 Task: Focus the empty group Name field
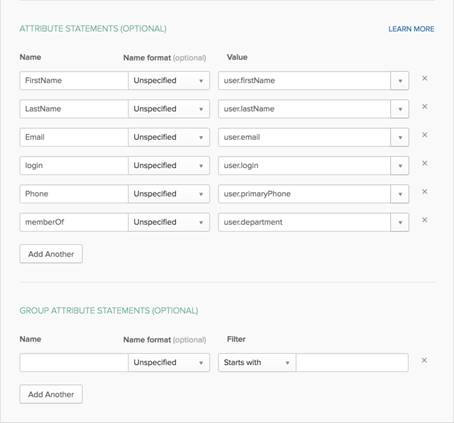(74, 363)
